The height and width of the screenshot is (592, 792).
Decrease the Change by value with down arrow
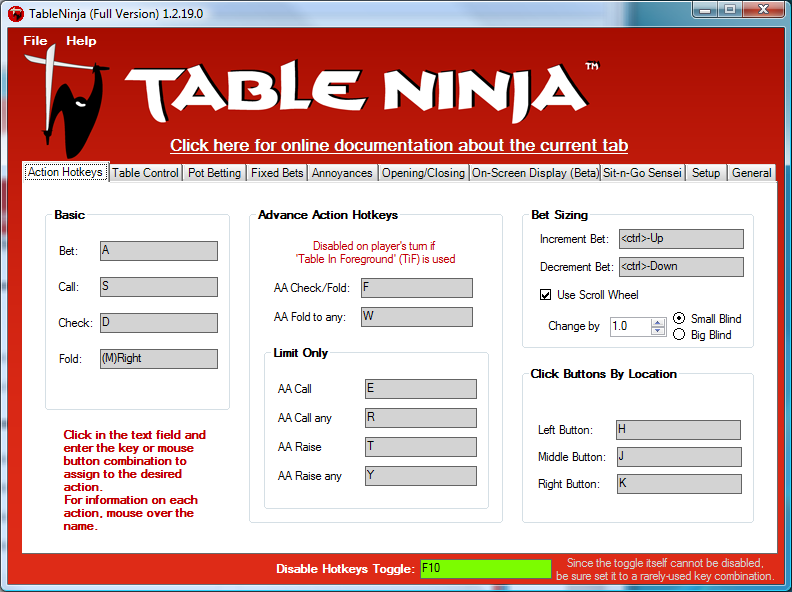point(658,331)
